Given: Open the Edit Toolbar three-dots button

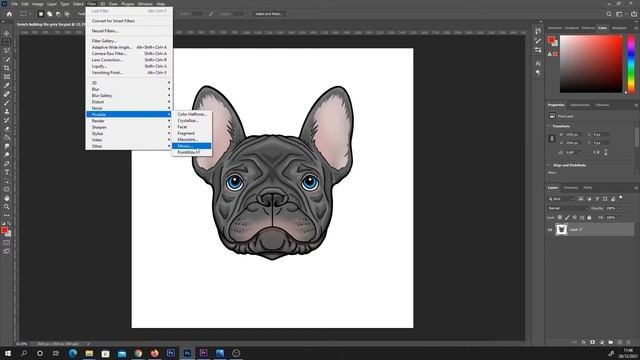Looking at the screenshot, I should (7, 216).
